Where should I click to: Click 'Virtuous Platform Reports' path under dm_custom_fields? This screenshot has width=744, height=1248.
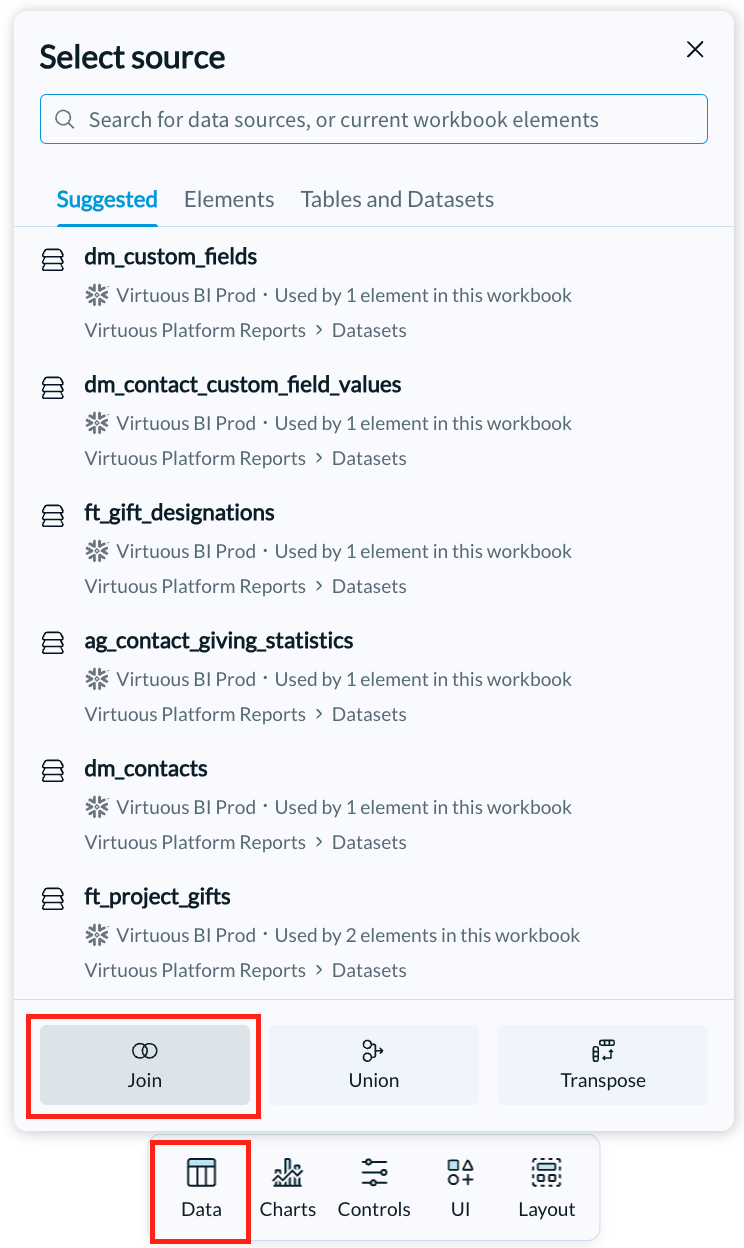click(x=195, y=330)
